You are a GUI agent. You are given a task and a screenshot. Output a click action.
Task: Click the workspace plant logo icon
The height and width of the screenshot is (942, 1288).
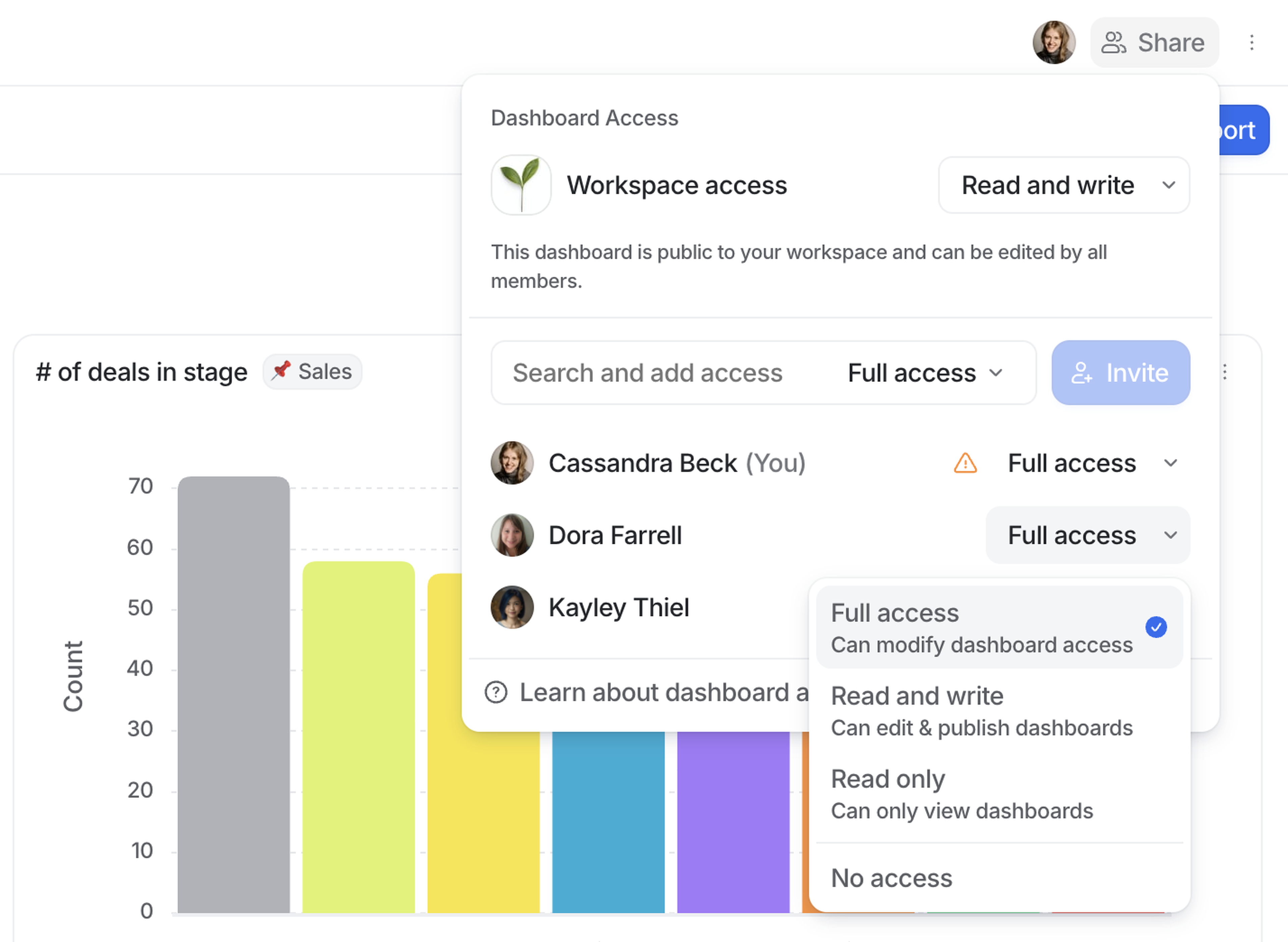[x=521, y=185]
